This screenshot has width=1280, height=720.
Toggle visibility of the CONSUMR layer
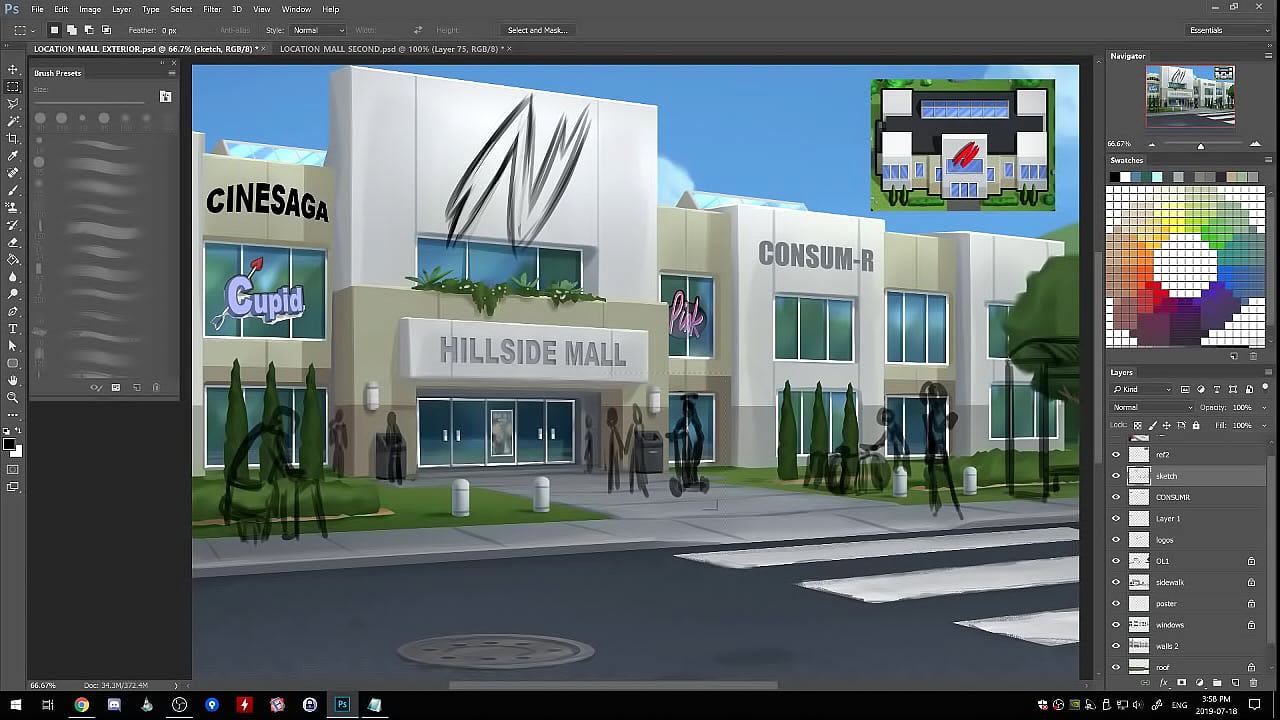pyautogui.click(x=1116, y=498)
